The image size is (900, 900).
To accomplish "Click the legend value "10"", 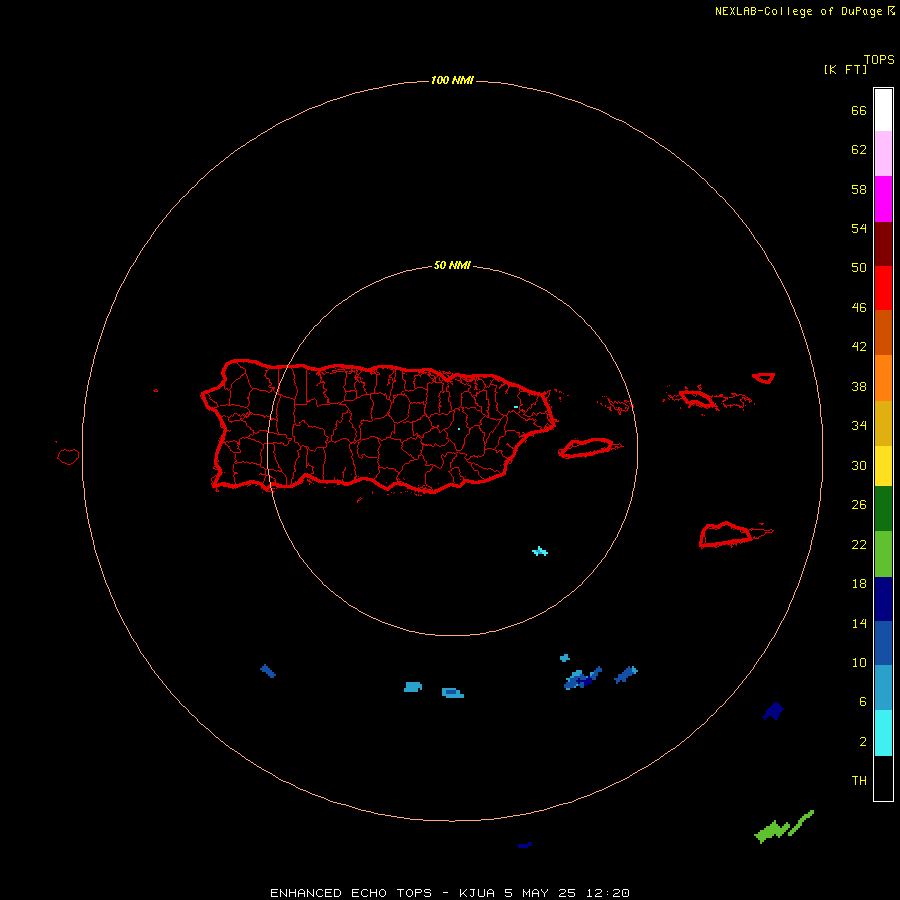I will (x=859, y=662).
